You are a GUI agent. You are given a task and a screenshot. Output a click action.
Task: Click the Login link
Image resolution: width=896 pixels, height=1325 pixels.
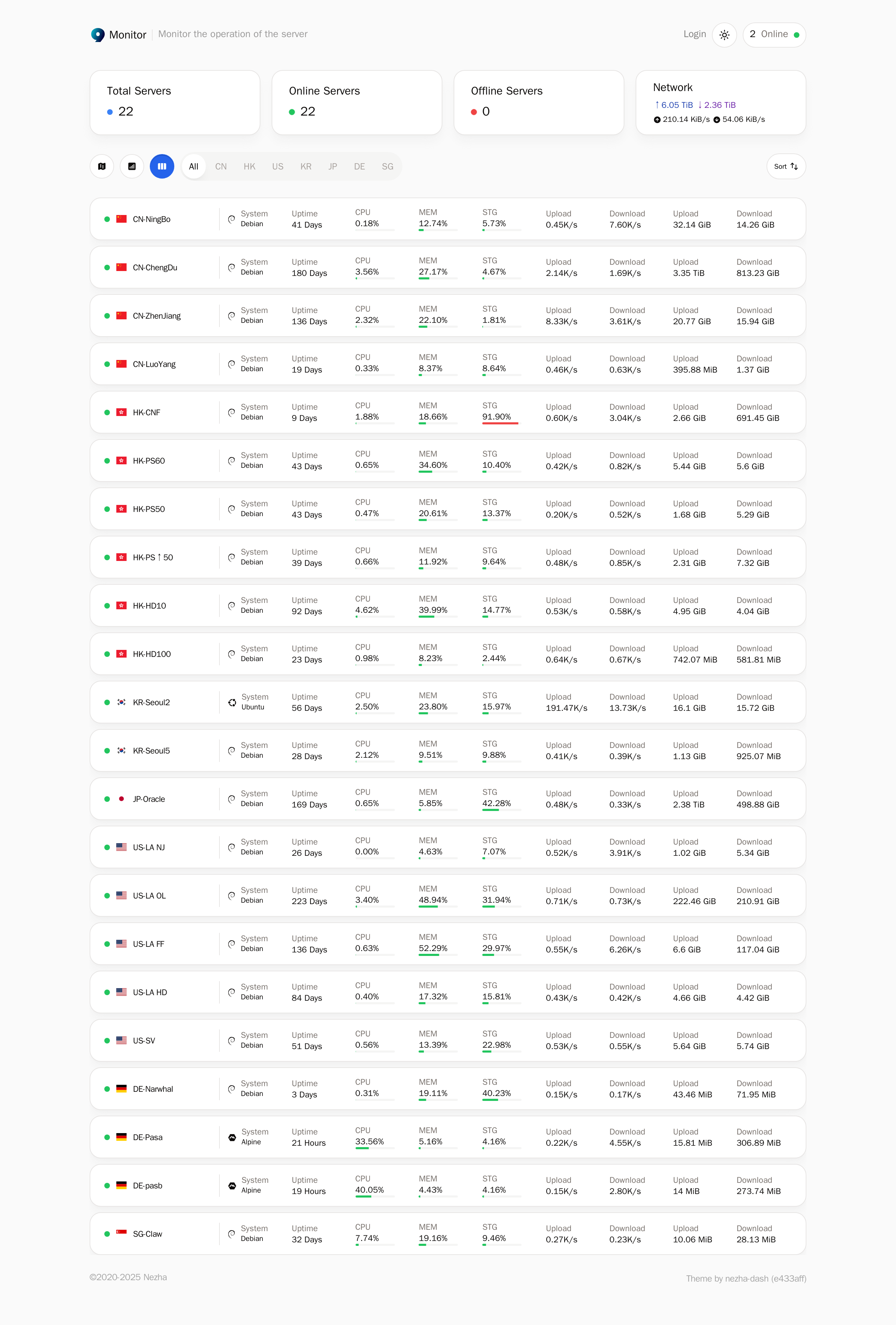click(x=694, y=34)
